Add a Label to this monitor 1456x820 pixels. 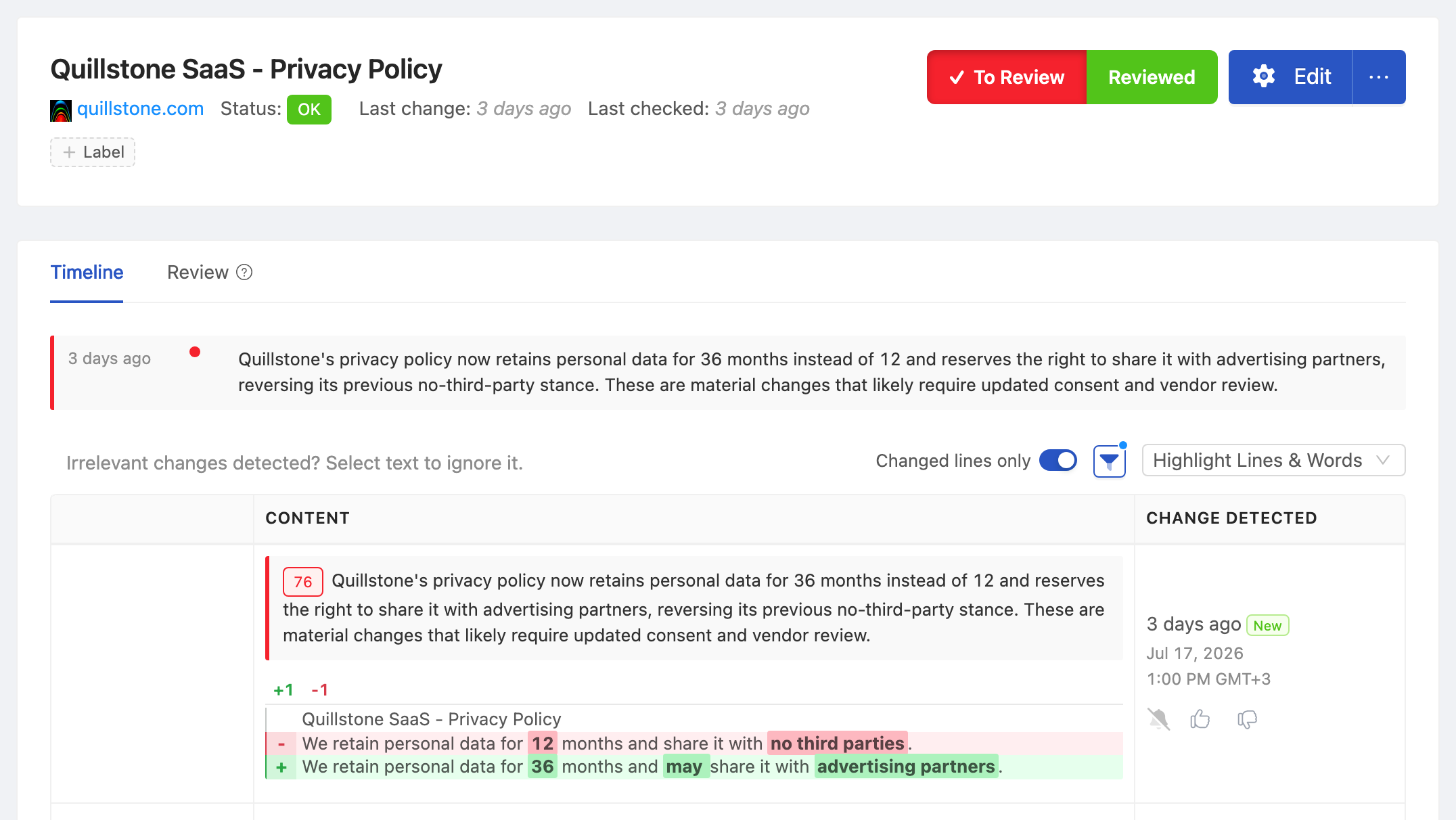pyautogui.click(x=93, y=152)
